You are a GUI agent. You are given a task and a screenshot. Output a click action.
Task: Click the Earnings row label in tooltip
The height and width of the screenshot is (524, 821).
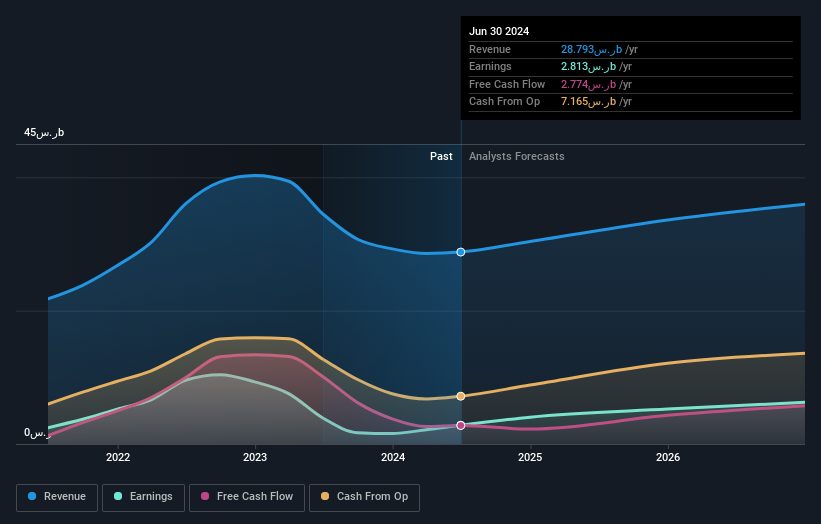click(x=490, y=66)
